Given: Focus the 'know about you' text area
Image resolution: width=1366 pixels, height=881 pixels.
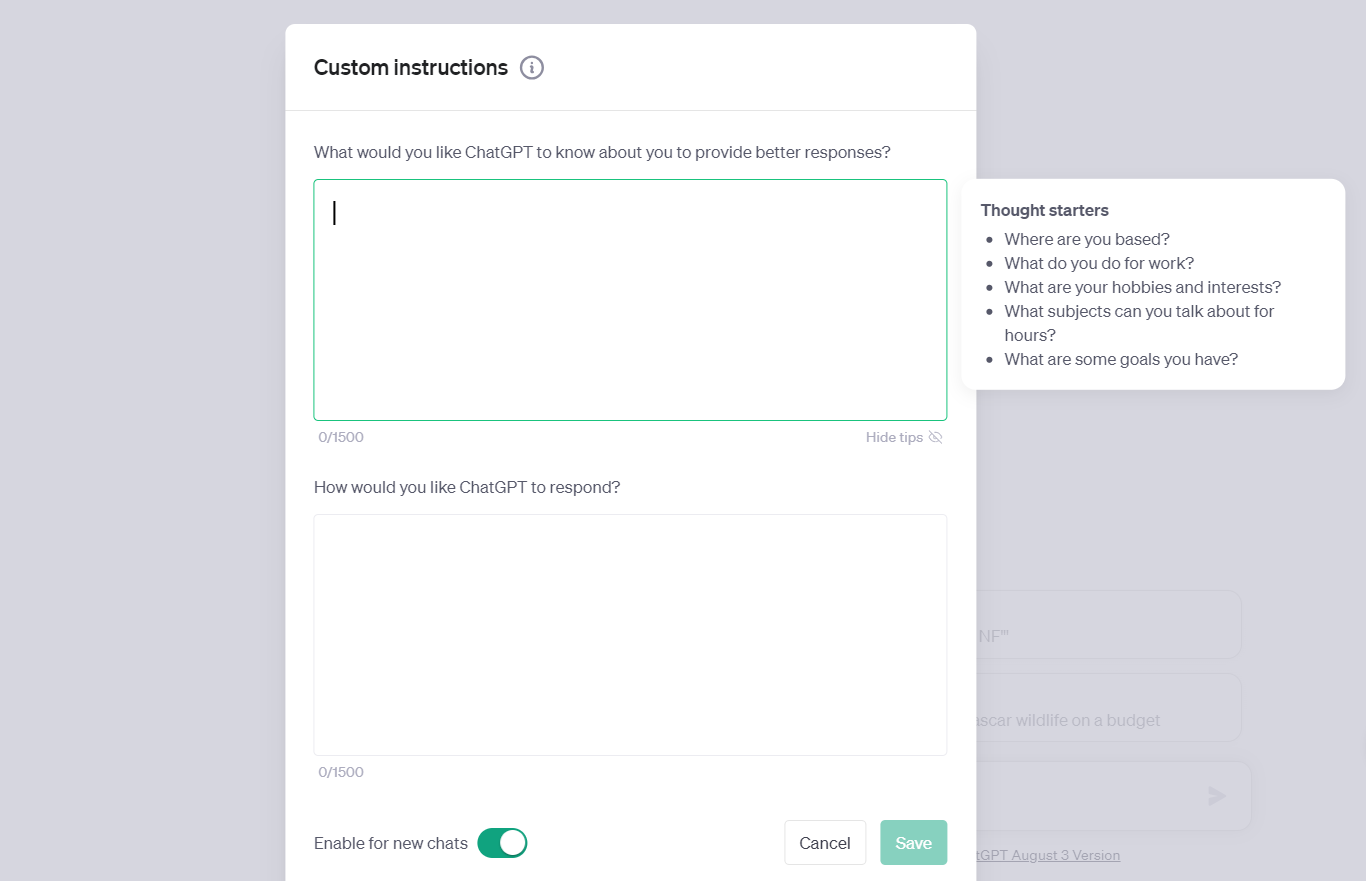Looking at the screenshot, I should 630,300.
